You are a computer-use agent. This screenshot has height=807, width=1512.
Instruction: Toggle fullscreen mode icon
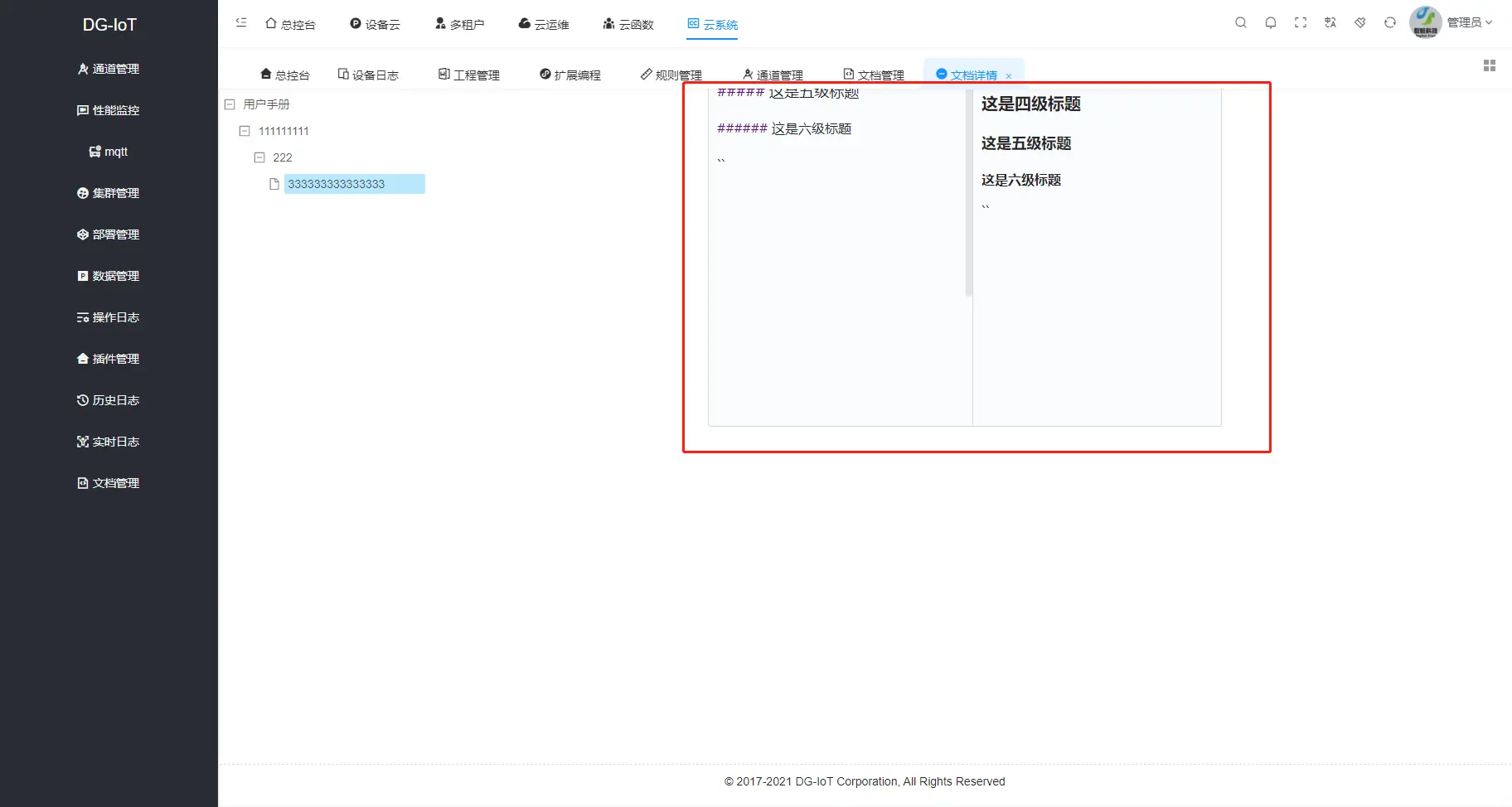pyautogui.click(x=1300, y=22)
